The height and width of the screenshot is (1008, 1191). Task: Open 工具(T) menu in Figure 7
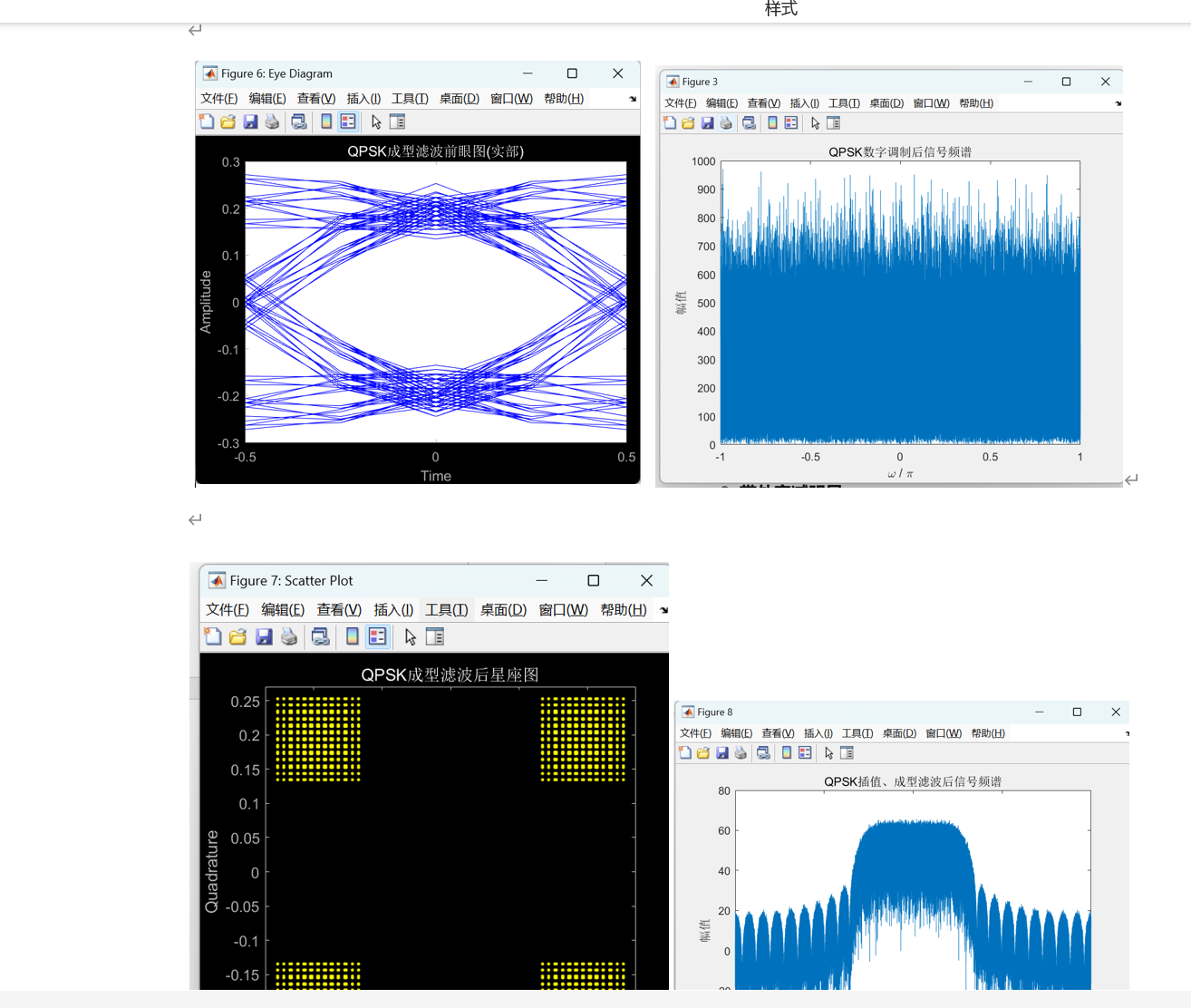tap(447, 610)
